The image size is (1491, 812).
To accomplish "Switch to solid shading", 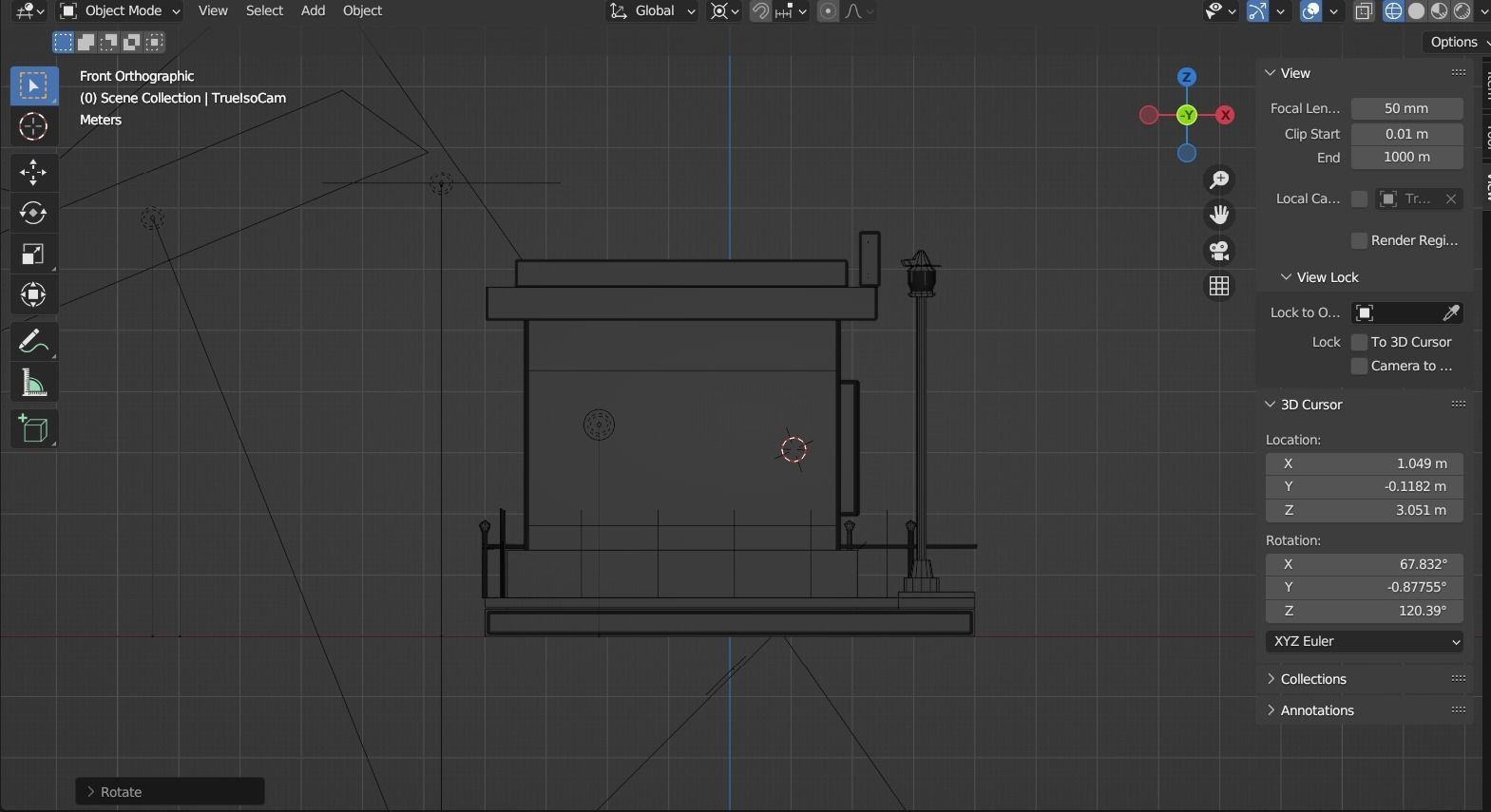I will tap(1416, 11).
